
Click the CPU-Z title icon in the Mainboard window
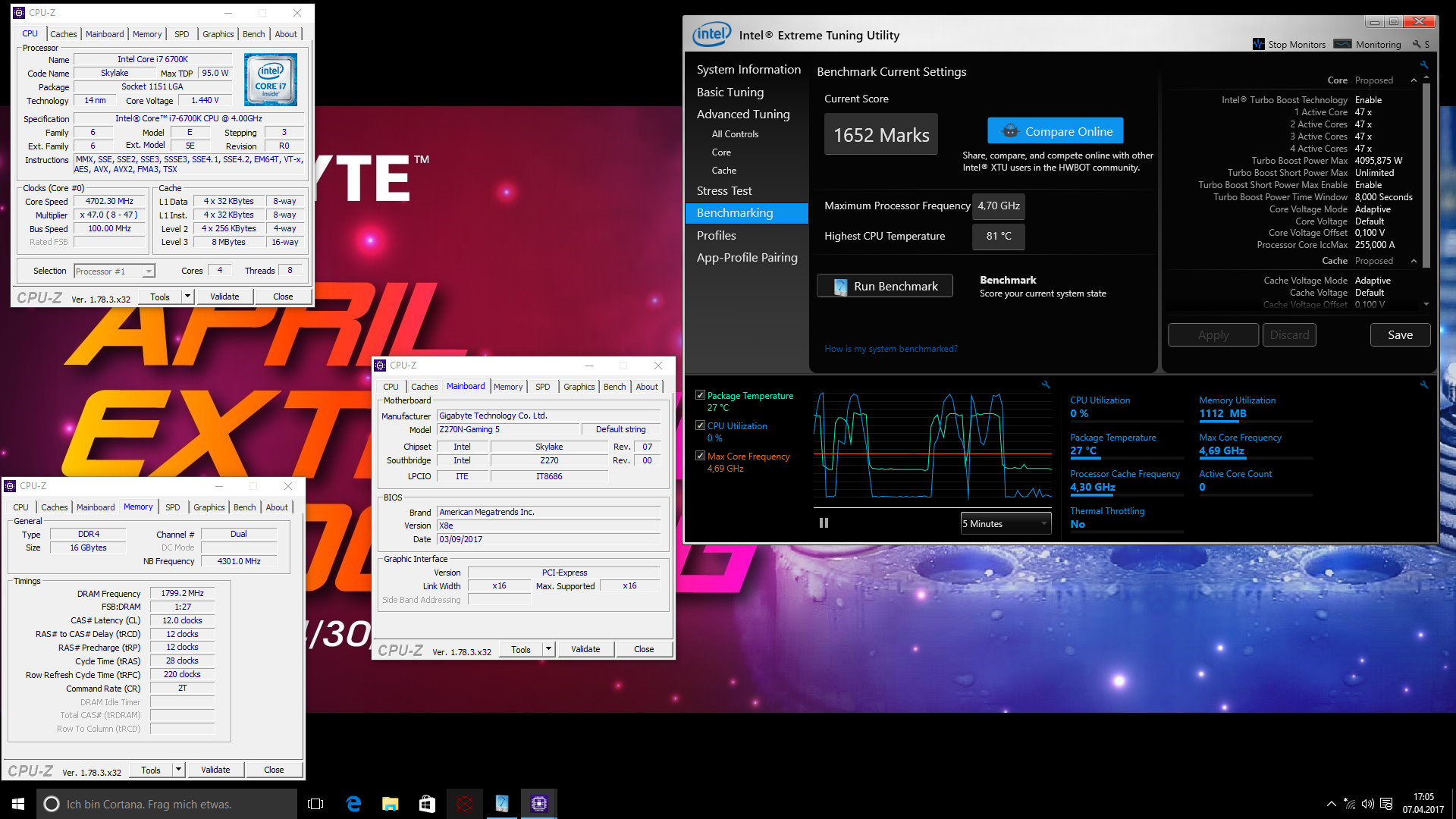(381, 366)
